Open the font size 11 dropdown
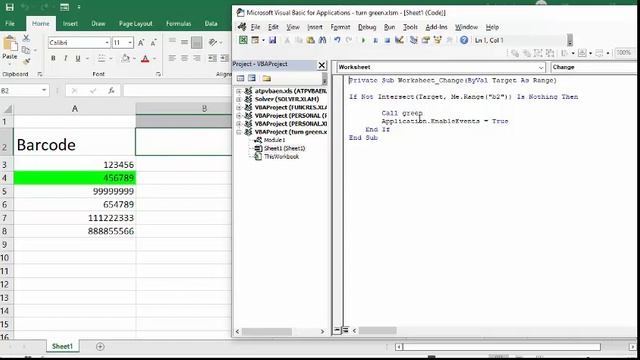The height and width of the screenshot is (360, 640). tap(130, 42)
